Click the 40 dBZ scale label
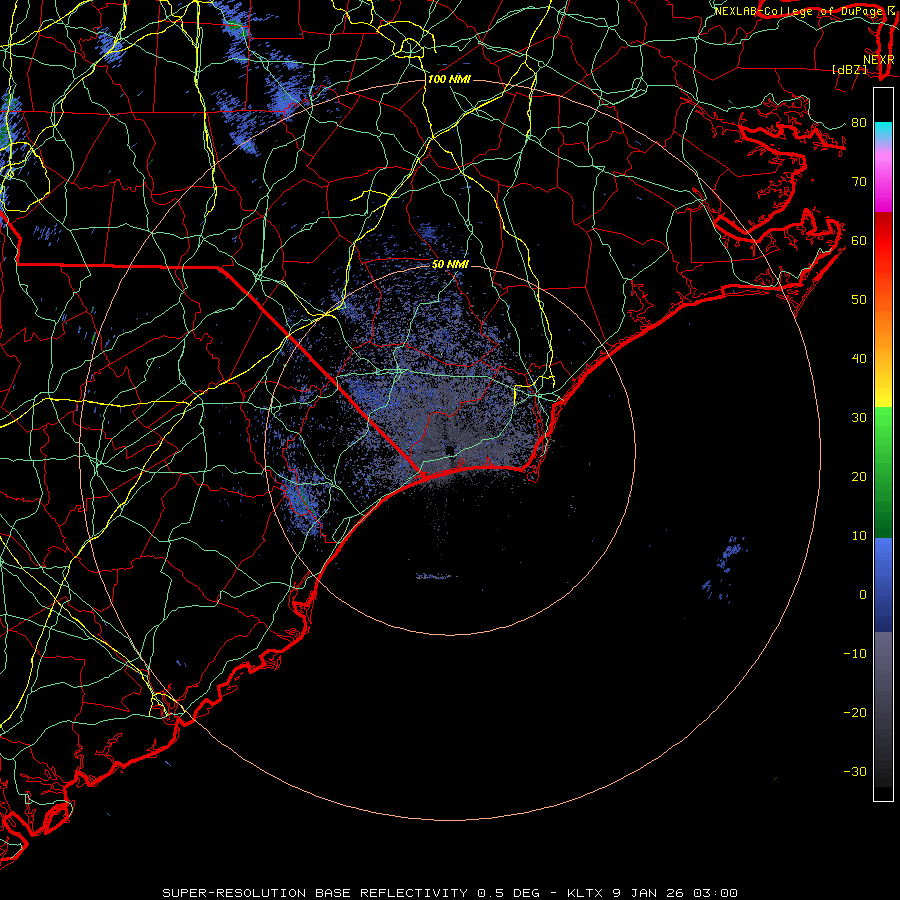The width and height of the screenshot is (900, 900). point(859,359)
